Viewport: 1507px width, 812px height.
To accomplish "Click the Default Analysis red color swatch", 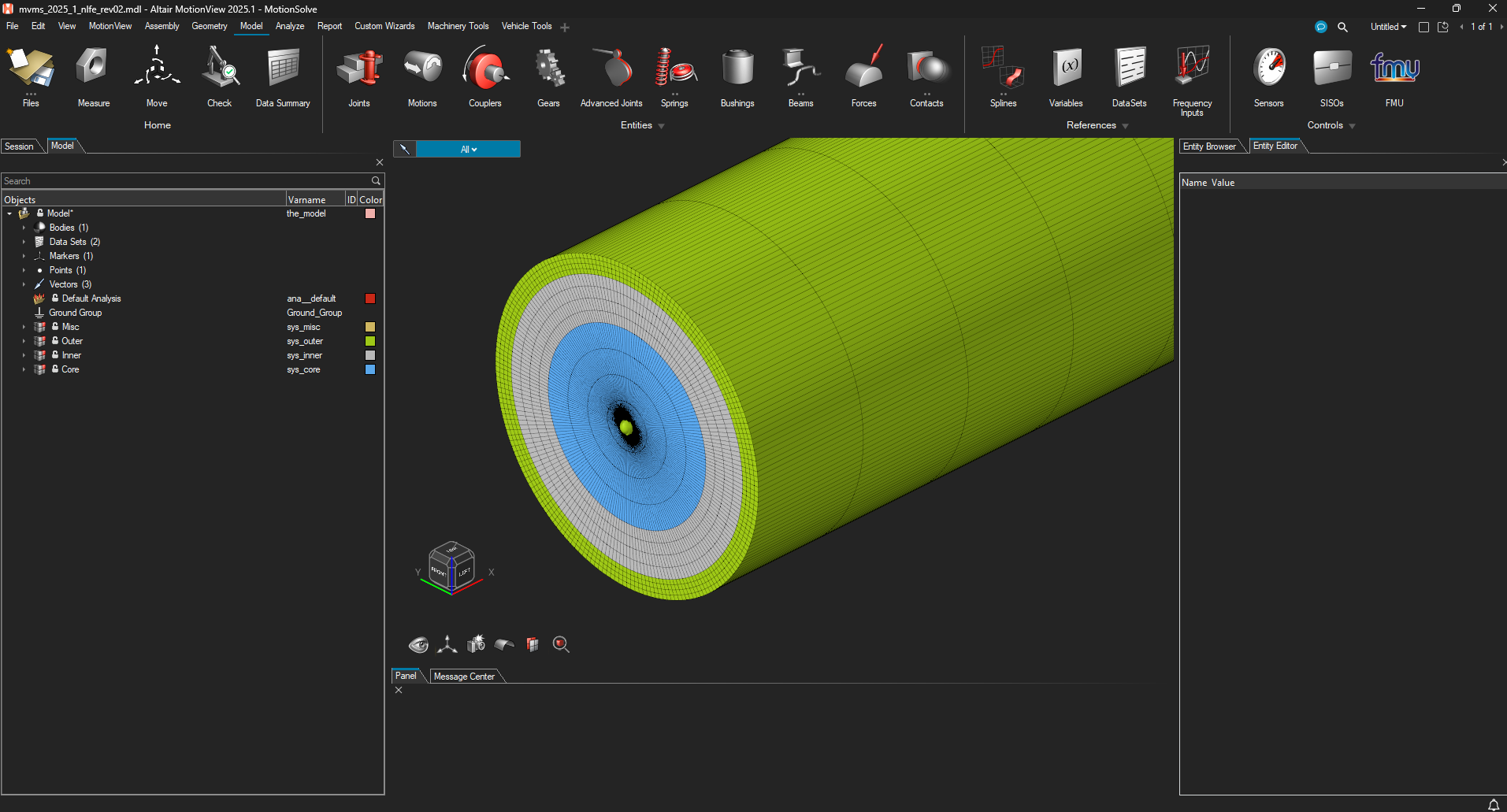I will point(370,298).
